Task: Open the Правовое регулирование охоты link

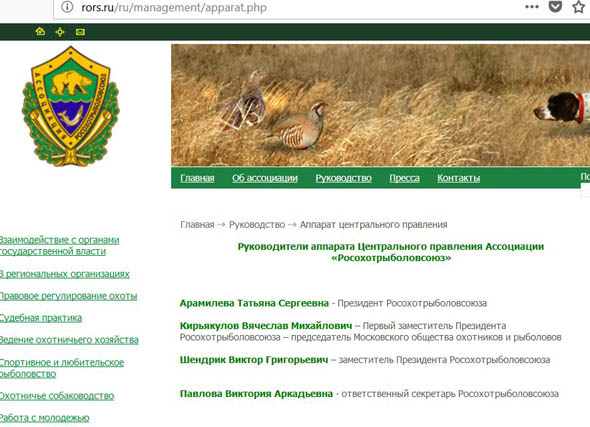Action: [x=68, y=296]
